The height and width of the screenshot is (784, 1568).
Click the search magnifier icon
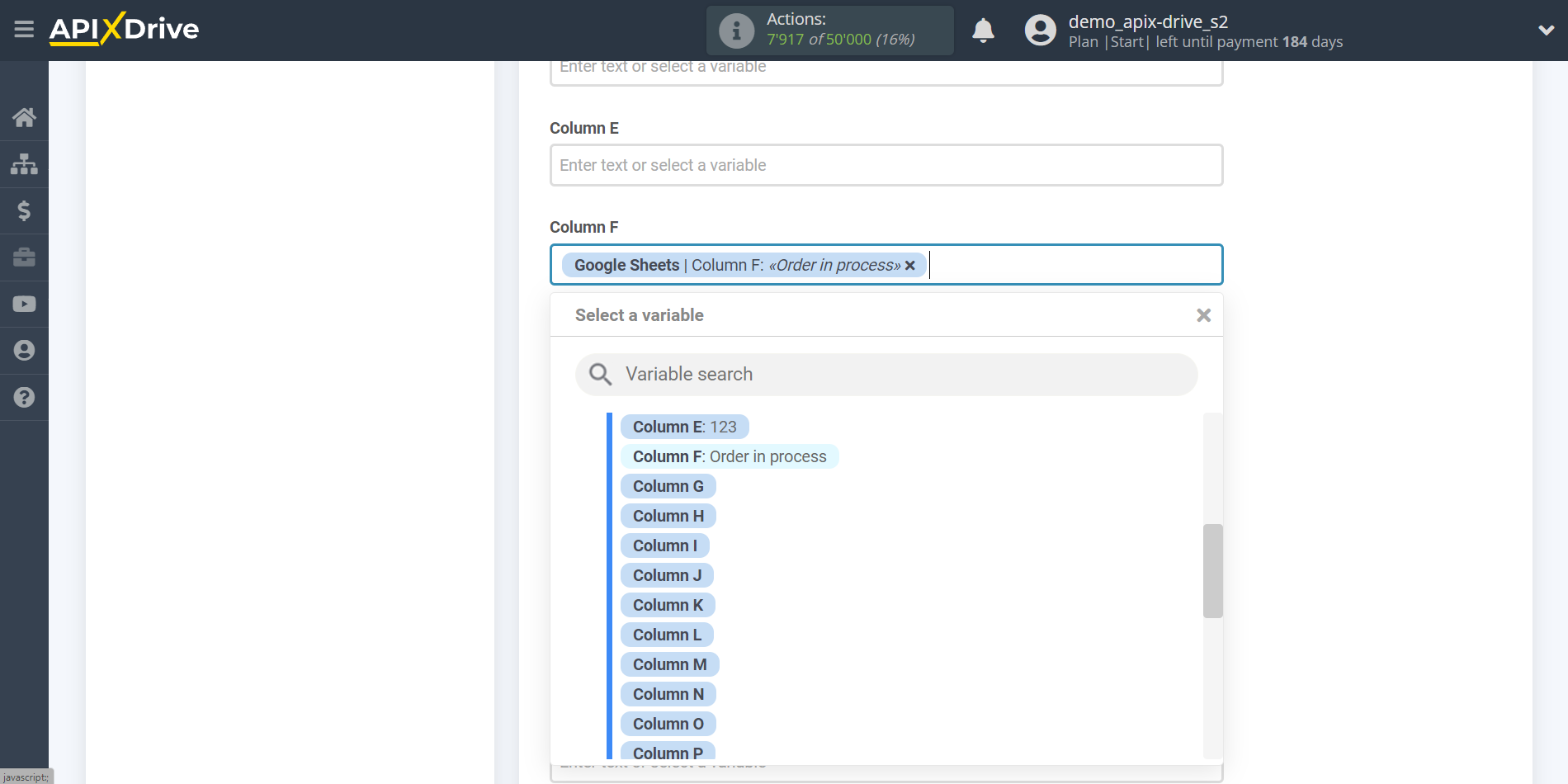(x=600, y=375)
